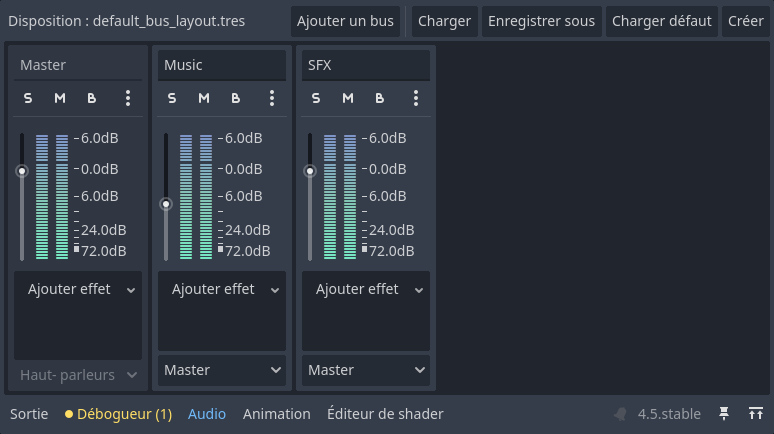Open the SFX bus options menu
Image resolution: width=774 pixels, height=434 pixels.
416,98
